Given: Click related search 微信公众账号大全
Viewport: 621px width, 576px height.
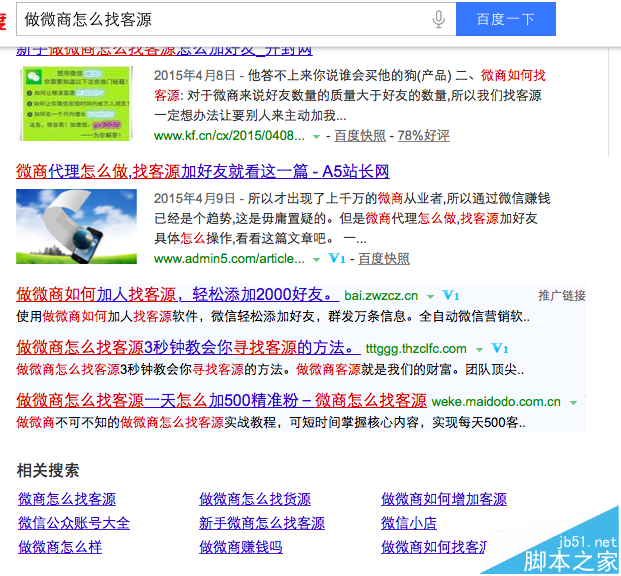Looking at the screenshot, I should (74, 523).
